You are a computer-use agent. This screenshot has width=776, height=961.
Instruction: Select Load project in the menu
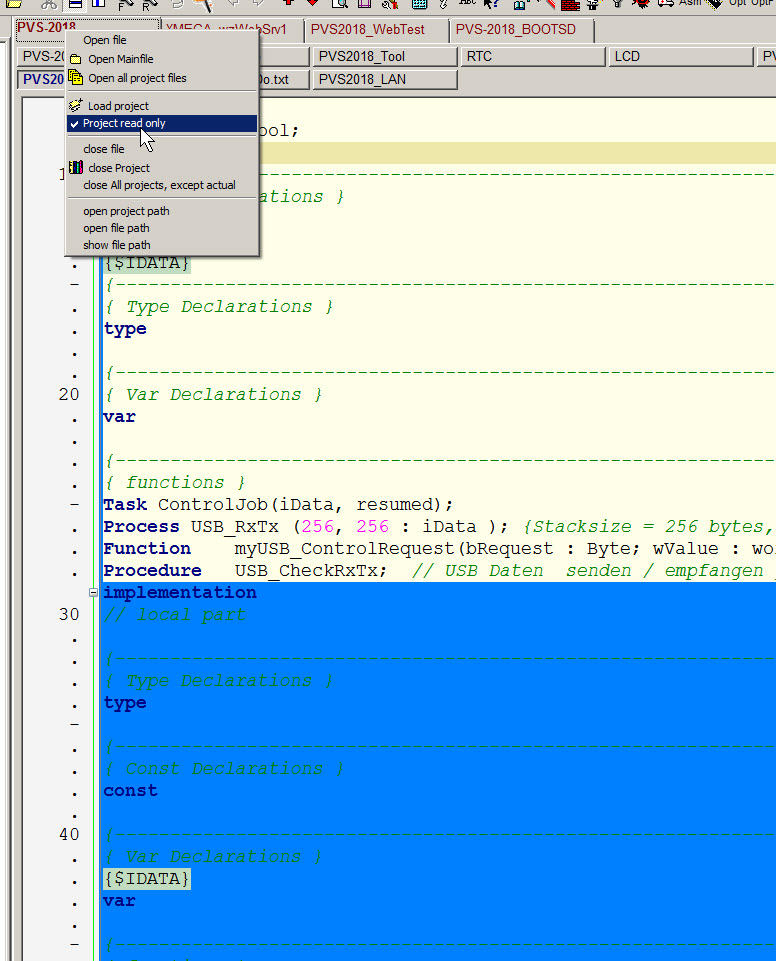tap(162, 106)
